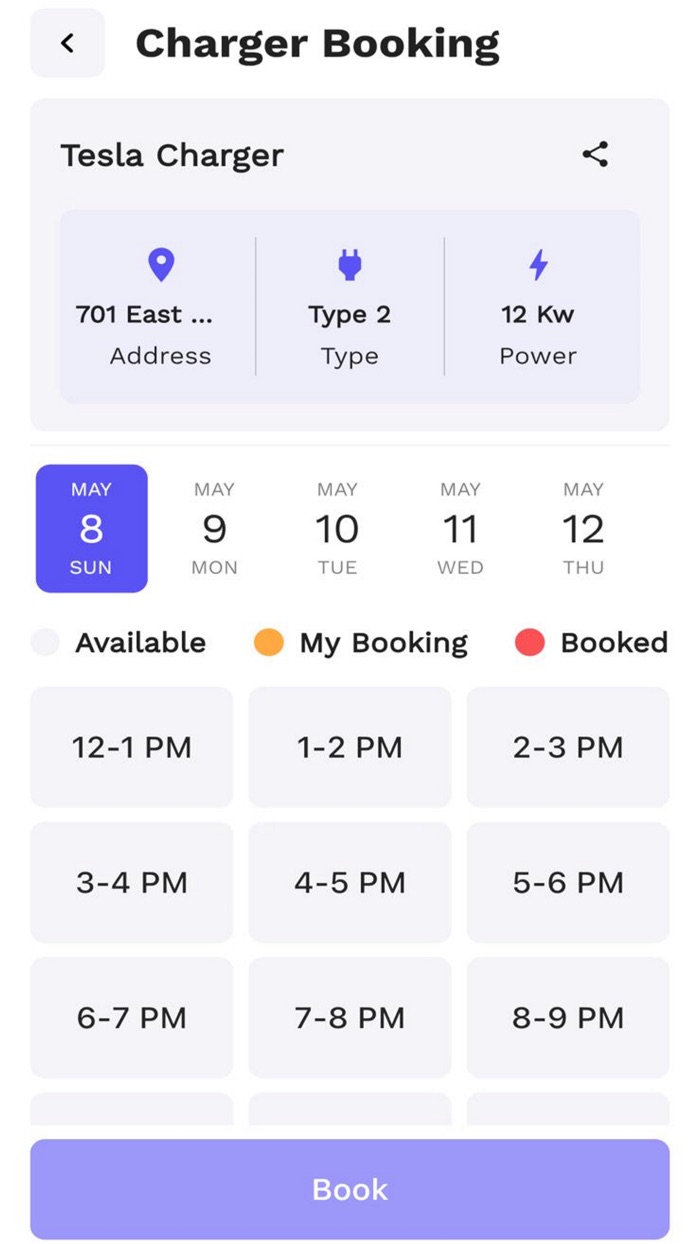This screenshot has height=1244, width=700.
Task: Select the 4-5 PM slot
Action: (x=350, y=882)
